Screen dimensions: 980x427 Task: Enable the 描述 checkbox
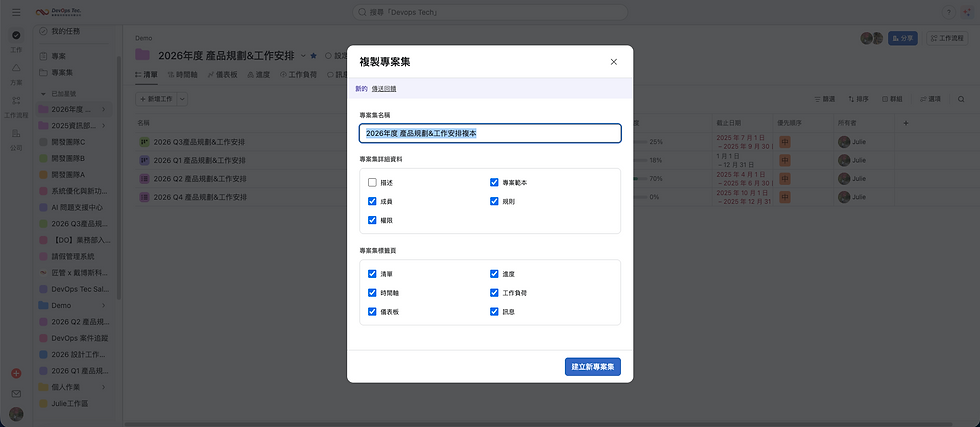pos(372,183)
